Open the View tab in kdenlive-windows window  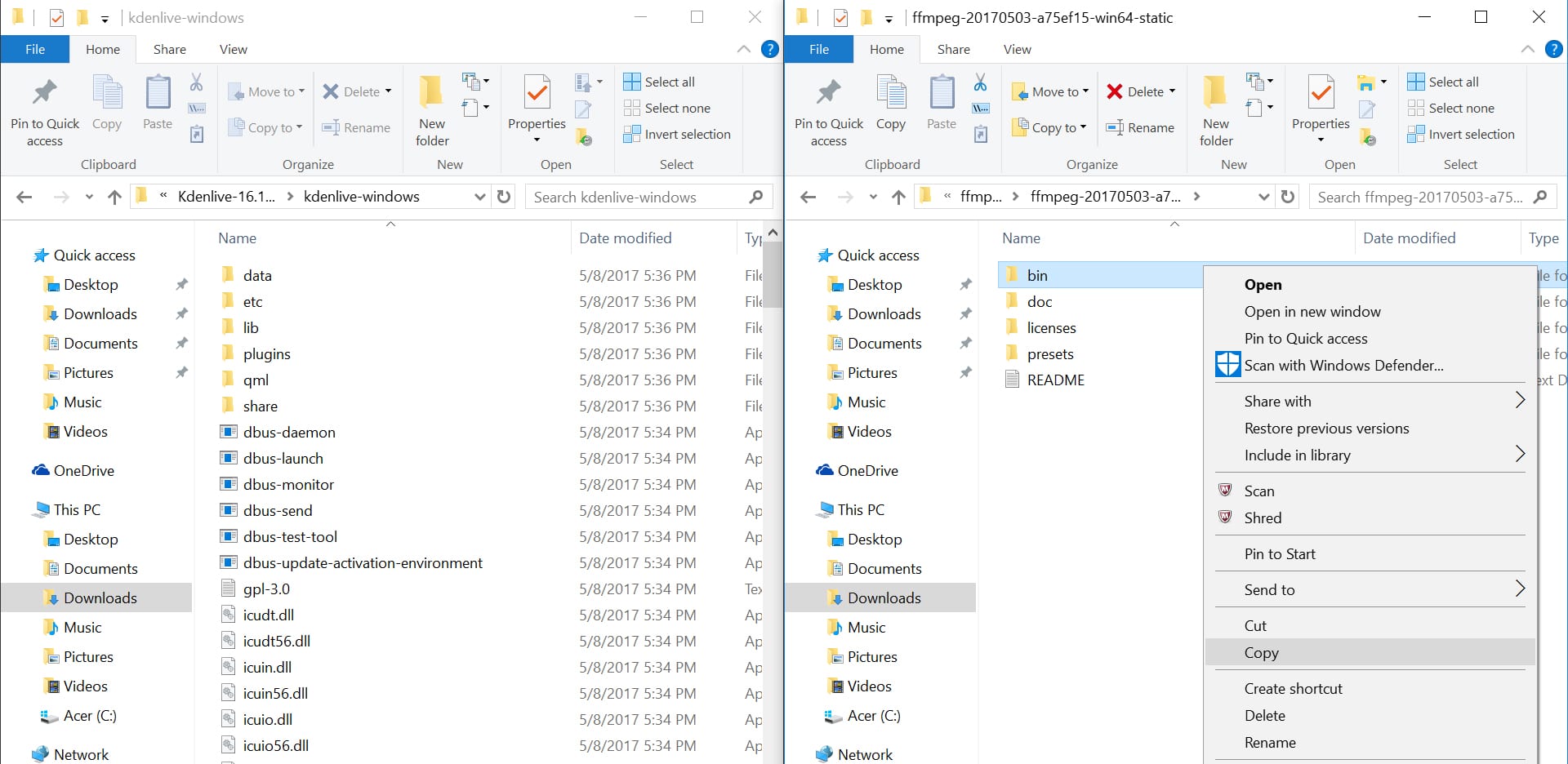(x=233, y=49)
